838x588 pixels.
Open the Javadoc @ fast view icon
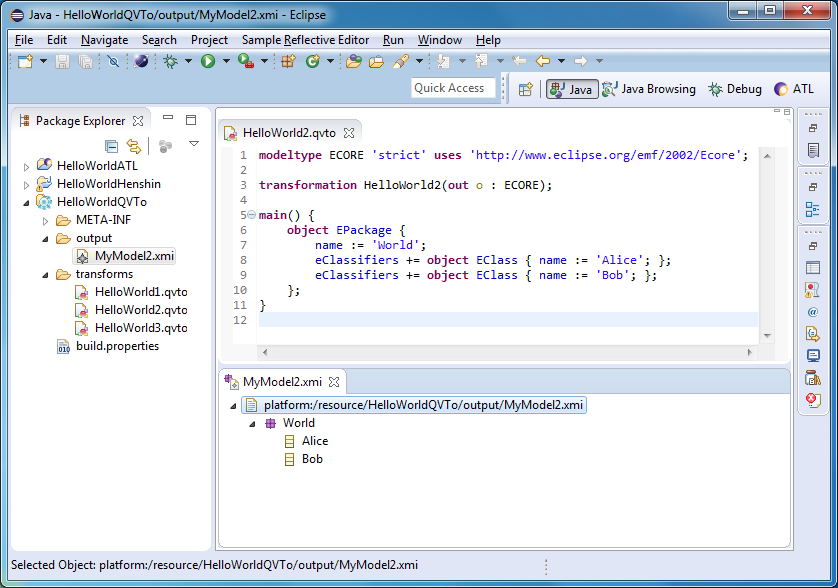pyautogui.click(x=813, y=312)
